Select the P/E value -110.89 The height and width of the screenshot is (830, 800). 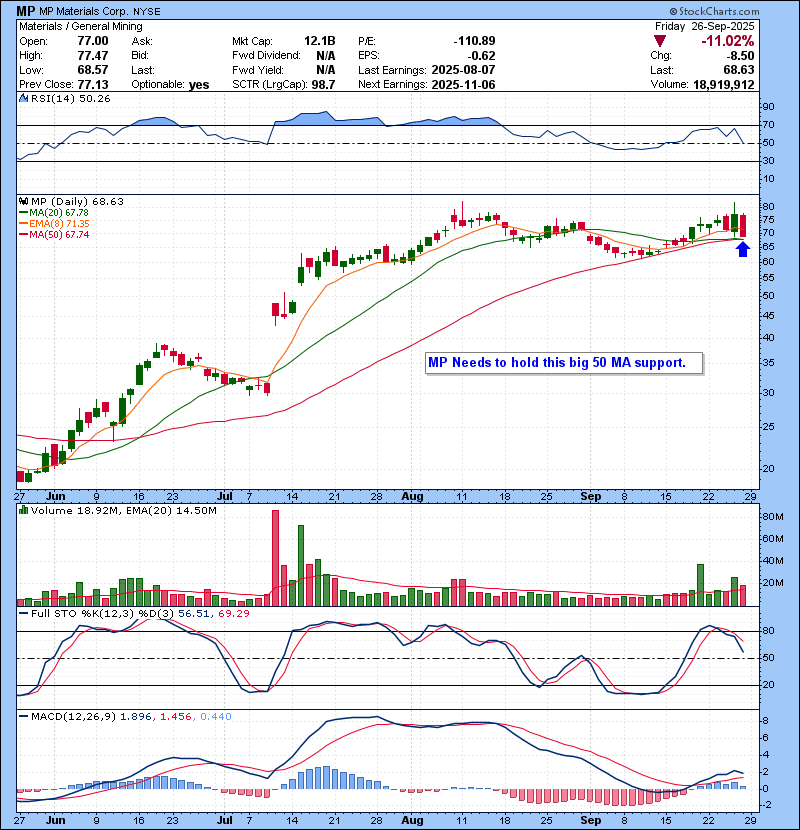click(474, 41)
